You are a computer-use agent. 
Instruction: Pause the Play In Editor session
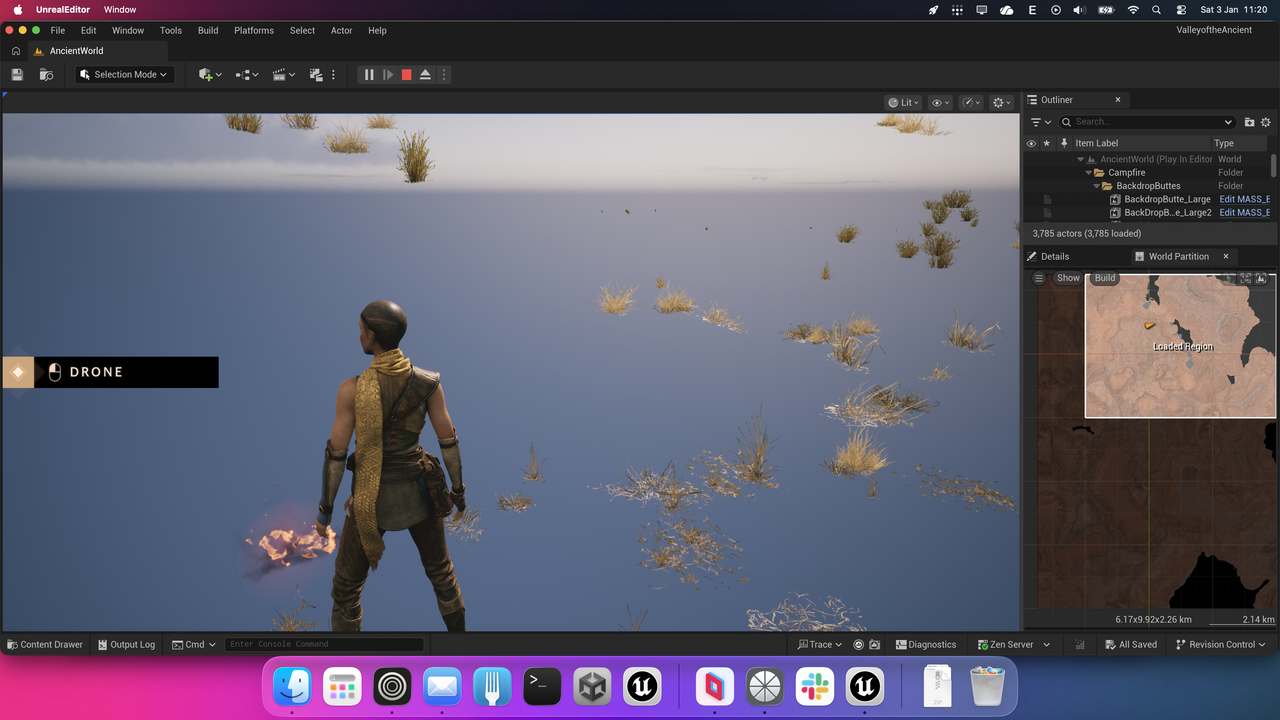(x=369, y=74)
